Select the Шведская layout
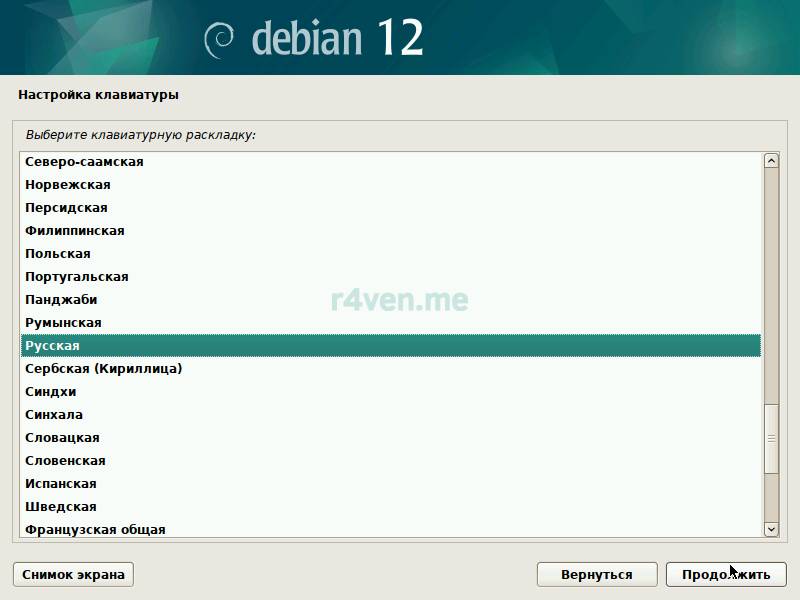The width and height of the screenshot is (800, 600). coord(60,507)
